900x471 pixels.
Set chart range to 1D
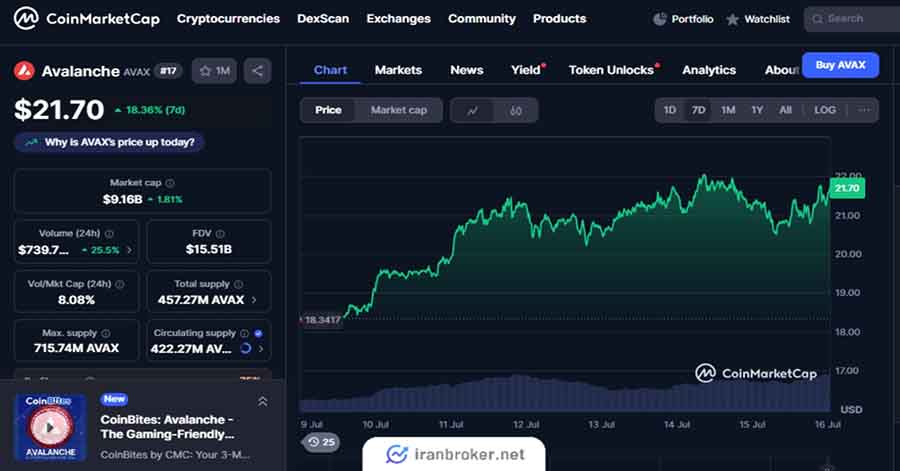pyautogui.click(x=670, y=110)
